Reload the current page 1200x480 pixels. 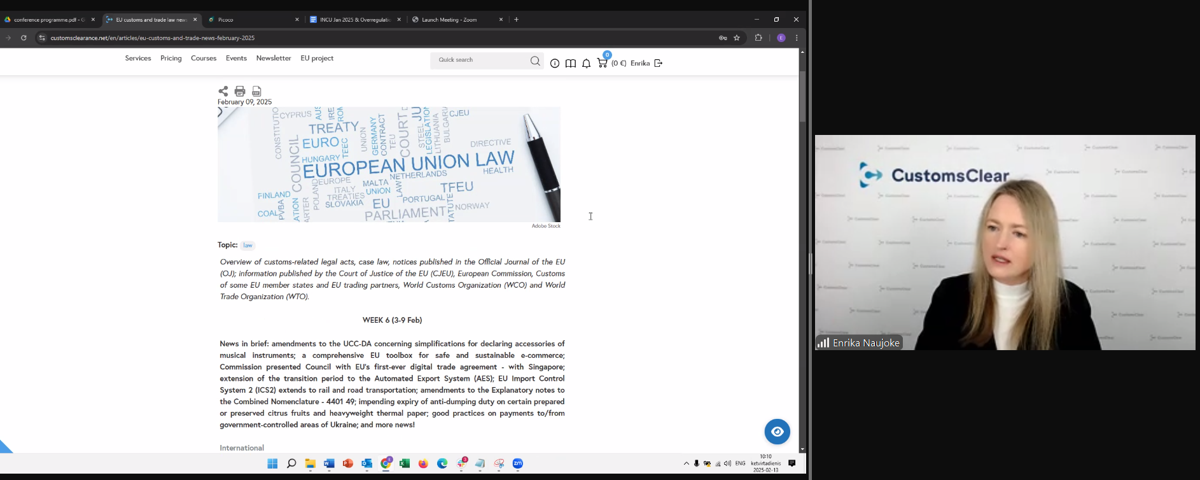[x=23, y=38]
